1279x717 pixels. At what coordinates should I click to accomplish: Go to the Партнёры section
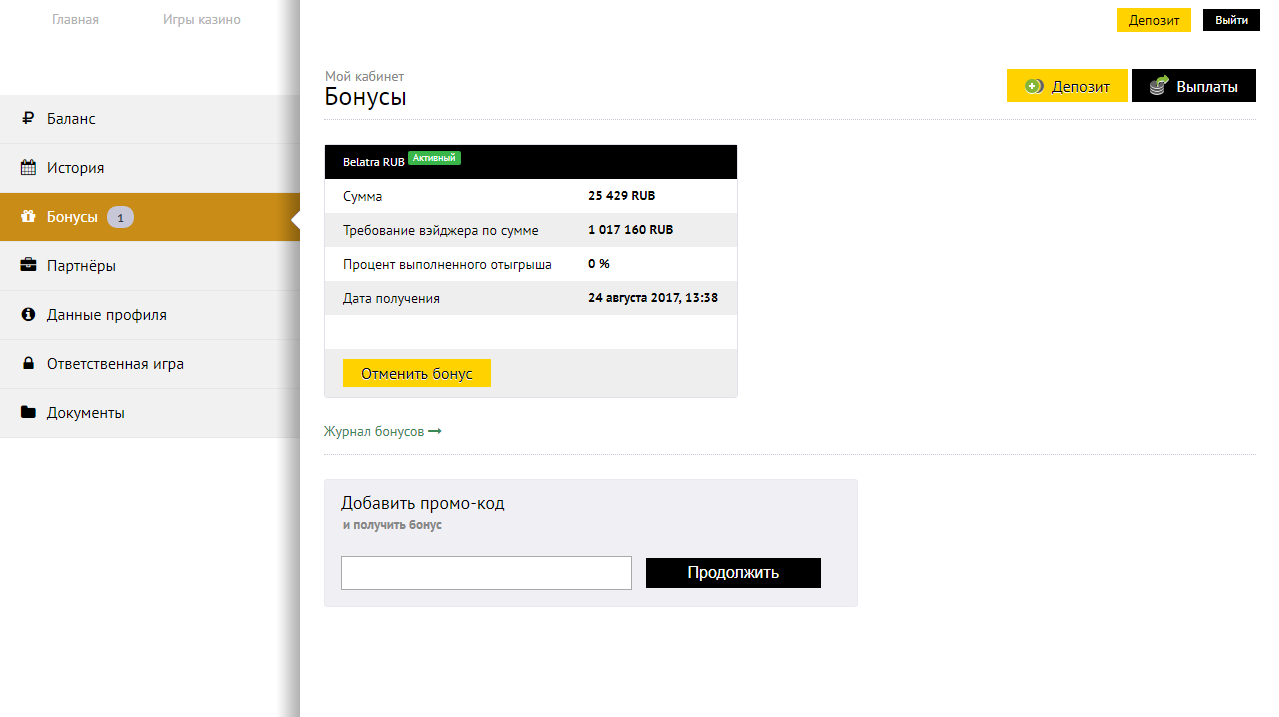(150, 266)
